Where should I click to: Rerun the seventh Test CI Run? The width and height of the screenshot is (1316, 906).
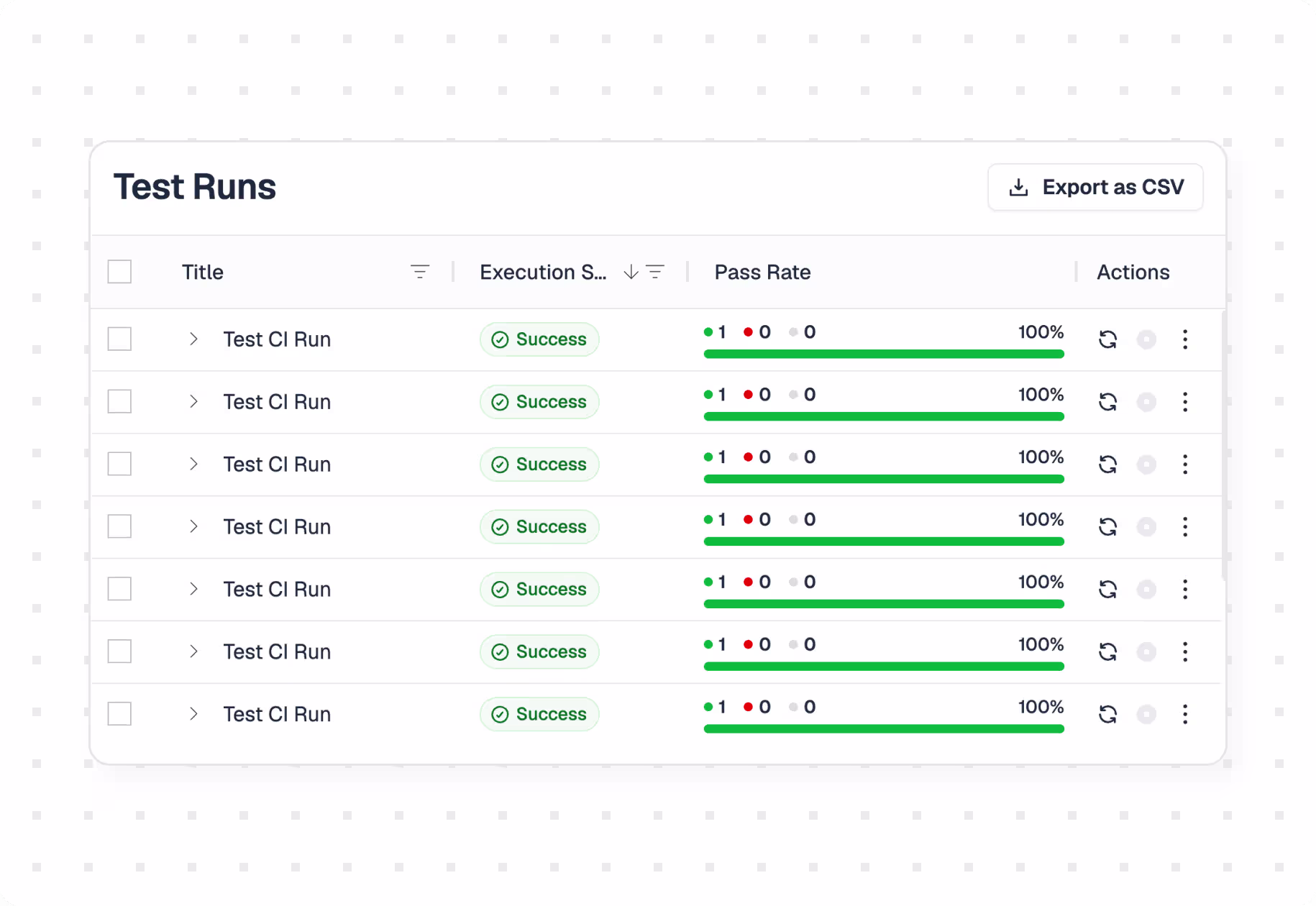[x=1107, y=714]
